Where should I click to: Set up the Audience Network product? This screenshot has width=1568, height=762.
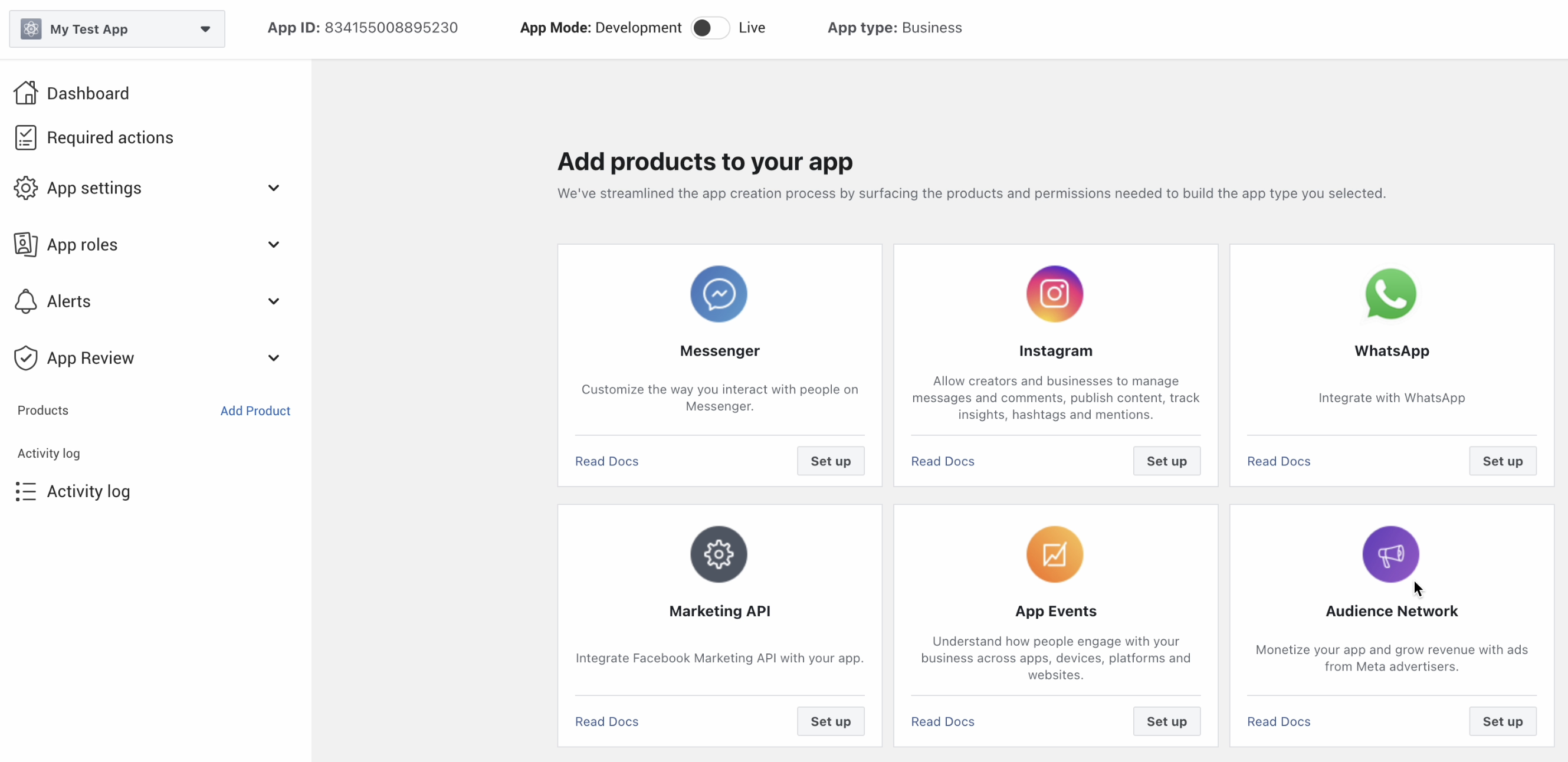tap(1503, 721)
